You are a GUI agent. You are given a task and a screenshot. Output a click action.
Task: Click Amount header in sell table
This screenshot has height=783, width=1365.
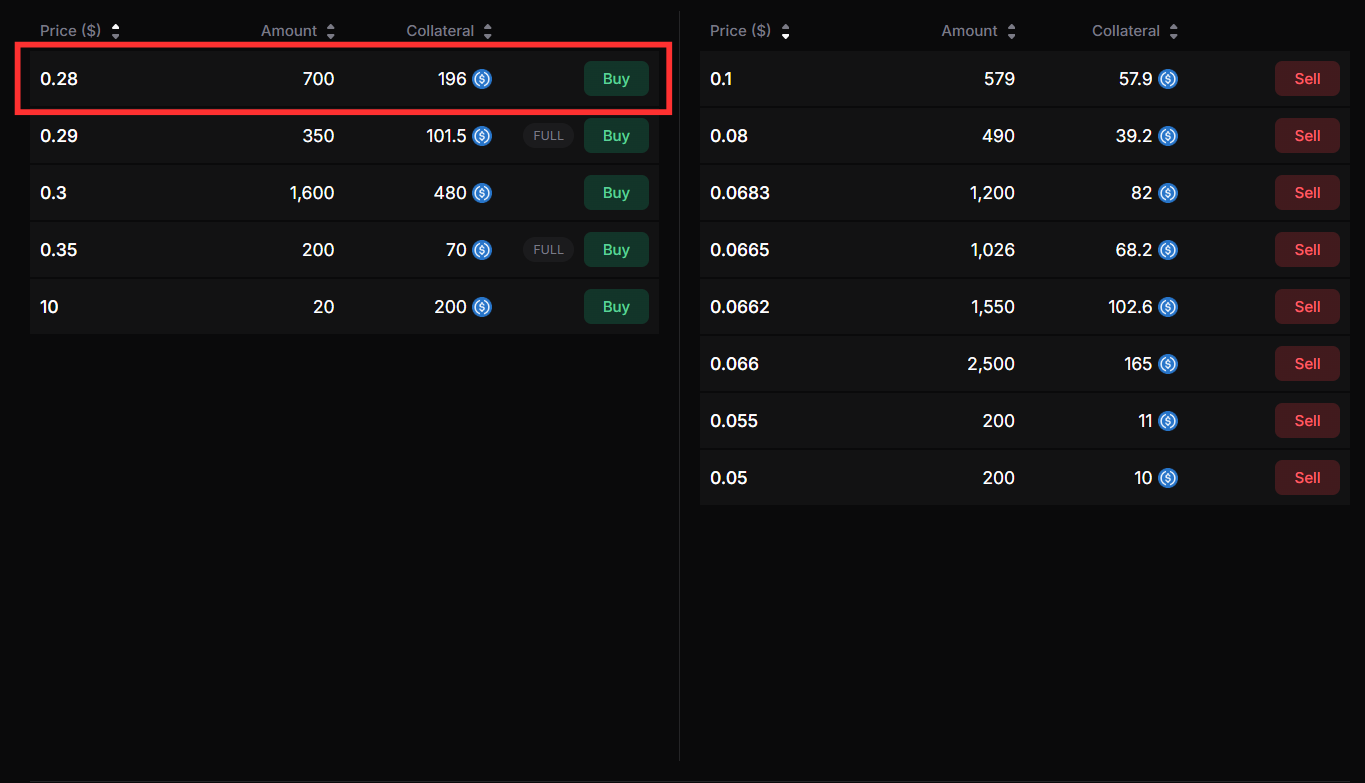969,31
